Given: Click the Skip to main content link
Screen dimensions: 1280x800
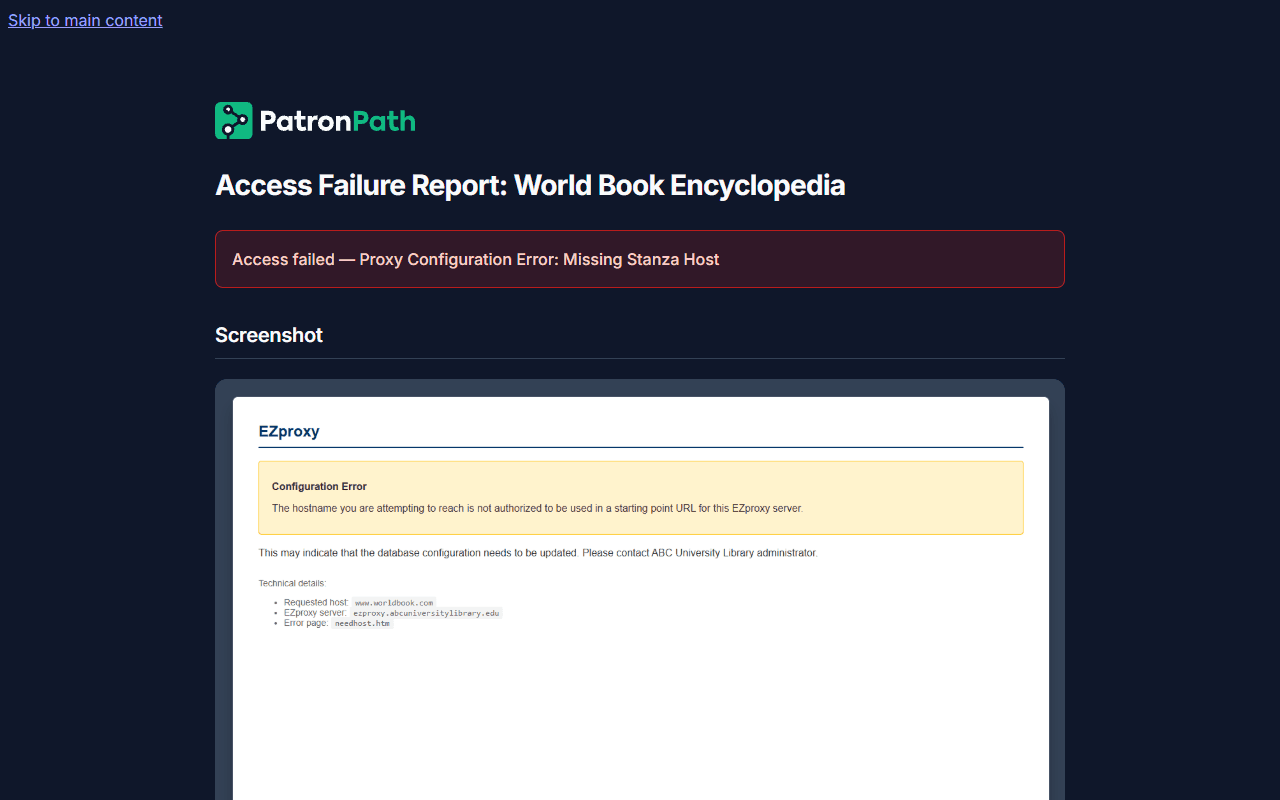Looking at the screenshot, I should (85, 20).
